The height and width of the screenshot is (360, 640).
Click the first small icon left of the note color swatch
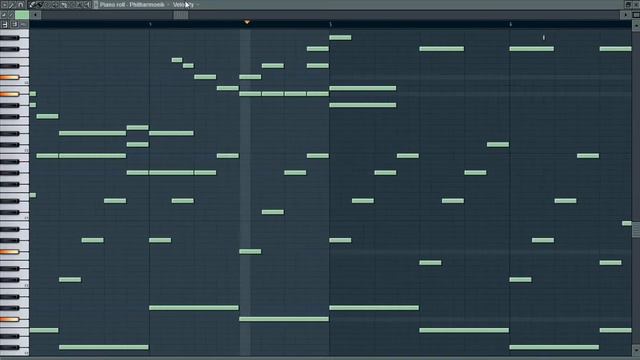click(x=4, y=15)
